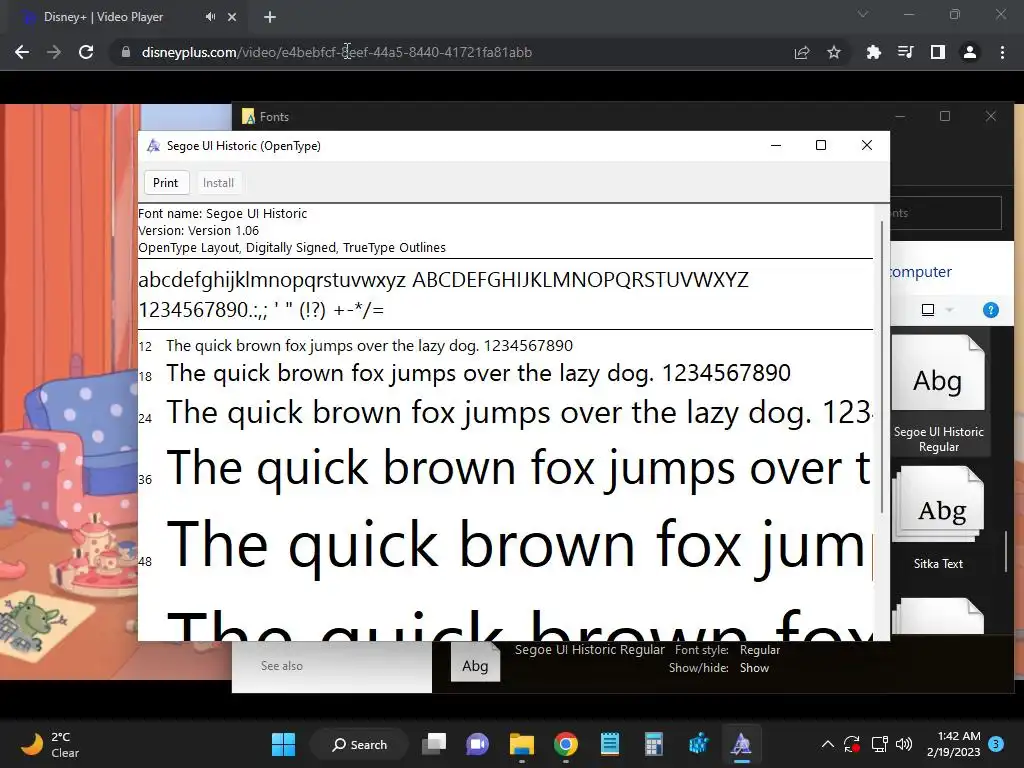Click 'computer' link in Fonts window
Image resolution: width=1024 pixels, height=768 pixels.
pyautogui.click(x=921, y=272)
